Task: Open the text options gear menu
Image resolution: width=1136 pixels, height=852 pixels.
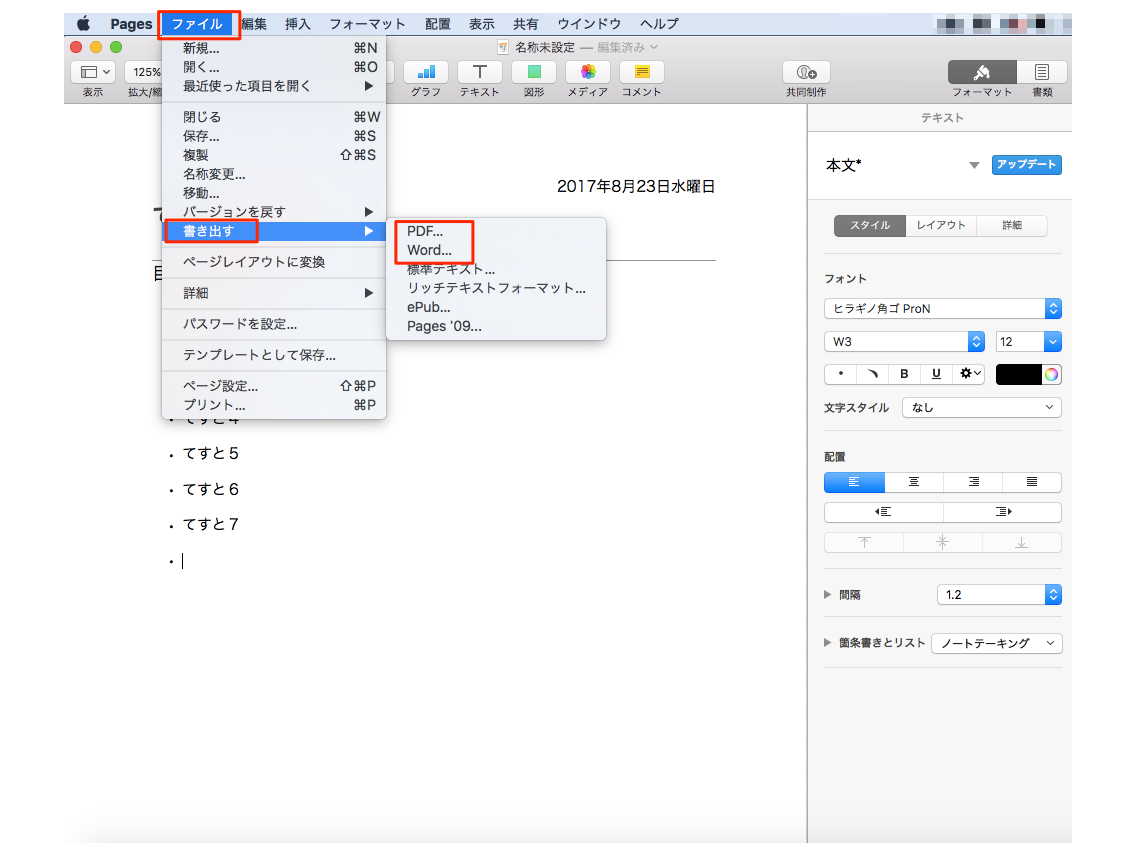Action: click(969, 374)
